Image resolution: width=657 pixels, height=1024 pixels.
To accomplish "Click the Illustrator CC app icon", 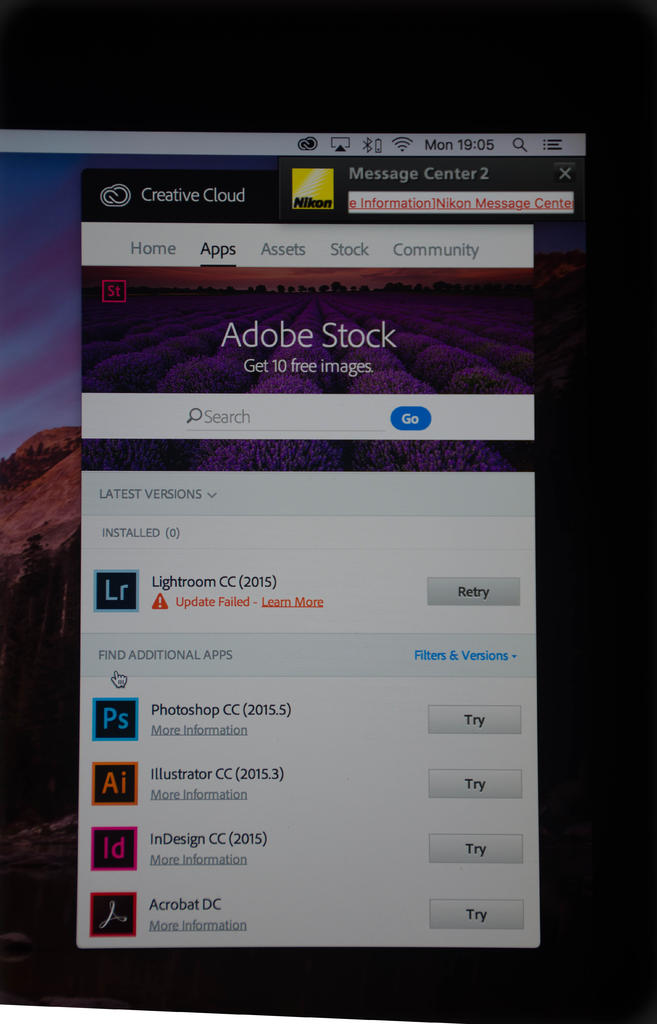I will click(115, 783).
